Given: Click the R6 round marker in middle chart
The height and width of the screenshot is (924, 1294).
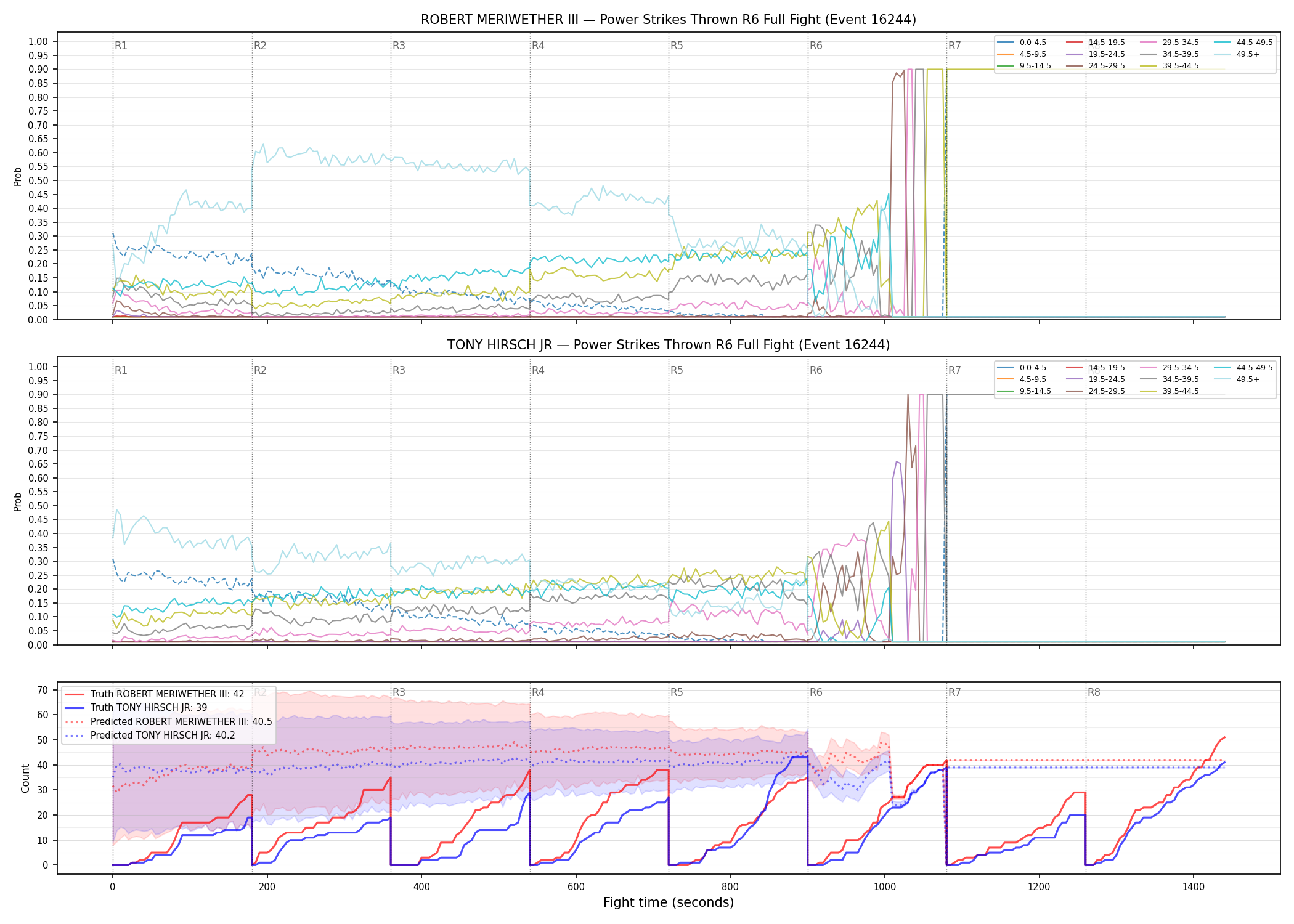Looking at the screenshot, I should coord(816,370).
